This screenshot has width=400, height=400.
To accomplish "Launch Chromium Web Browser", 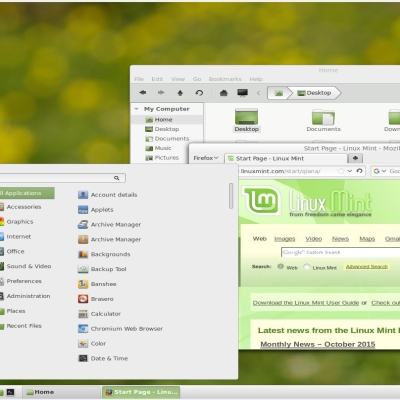I will [120, 329].
